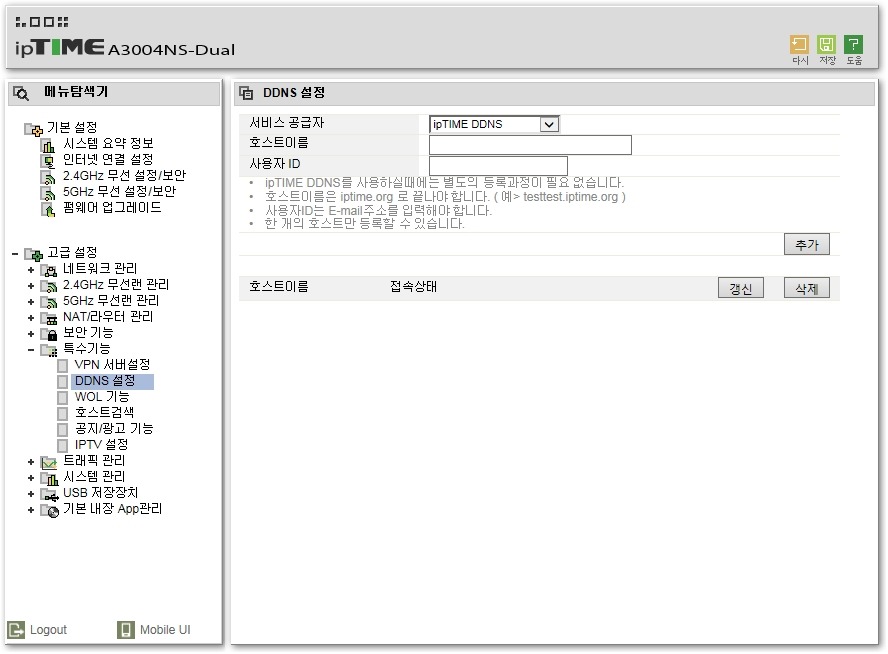Open IPTV 설정 menu item
Viewport: 888px width, 654px height.
coord(101,445)
